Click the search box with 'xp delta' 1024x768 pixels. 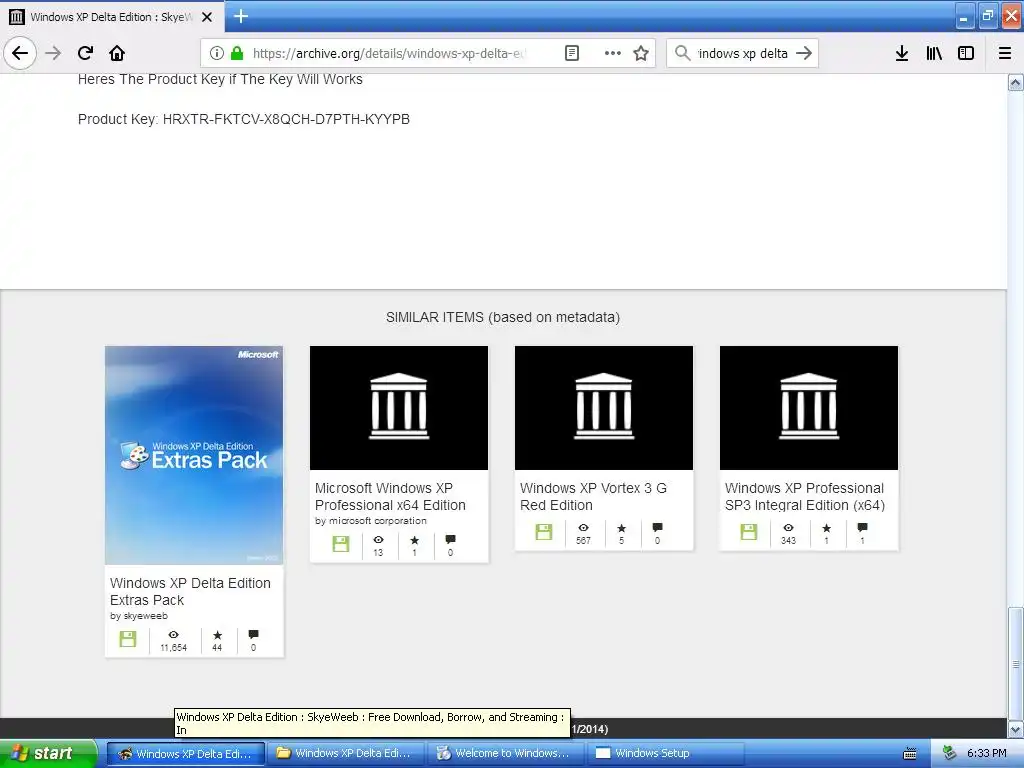point(743,53)
